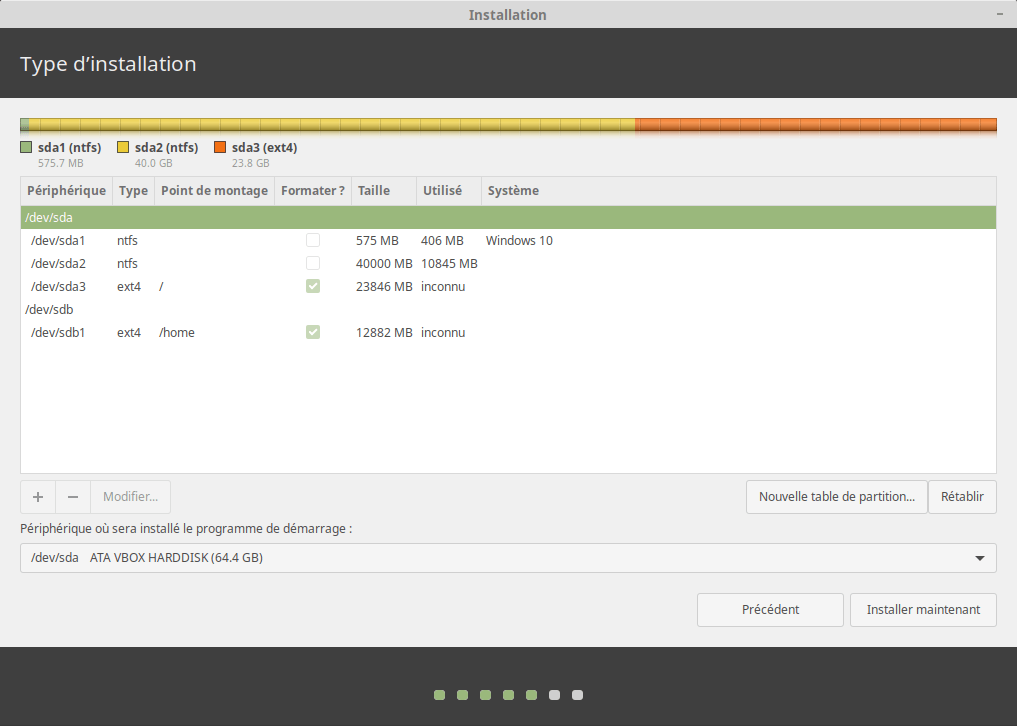Click the yellow sda2 legend square
Image resolution: width=1017 pixels, height=726 pixels.
click(x=123, y=148)
